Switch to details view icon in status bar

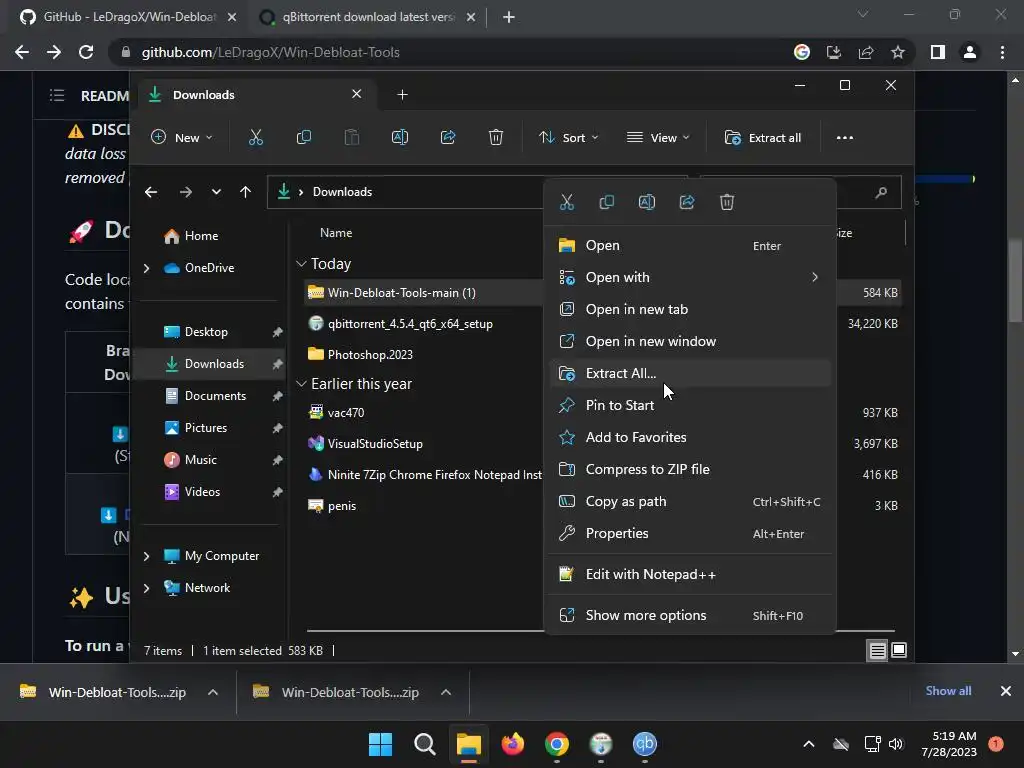coord(877,650)
